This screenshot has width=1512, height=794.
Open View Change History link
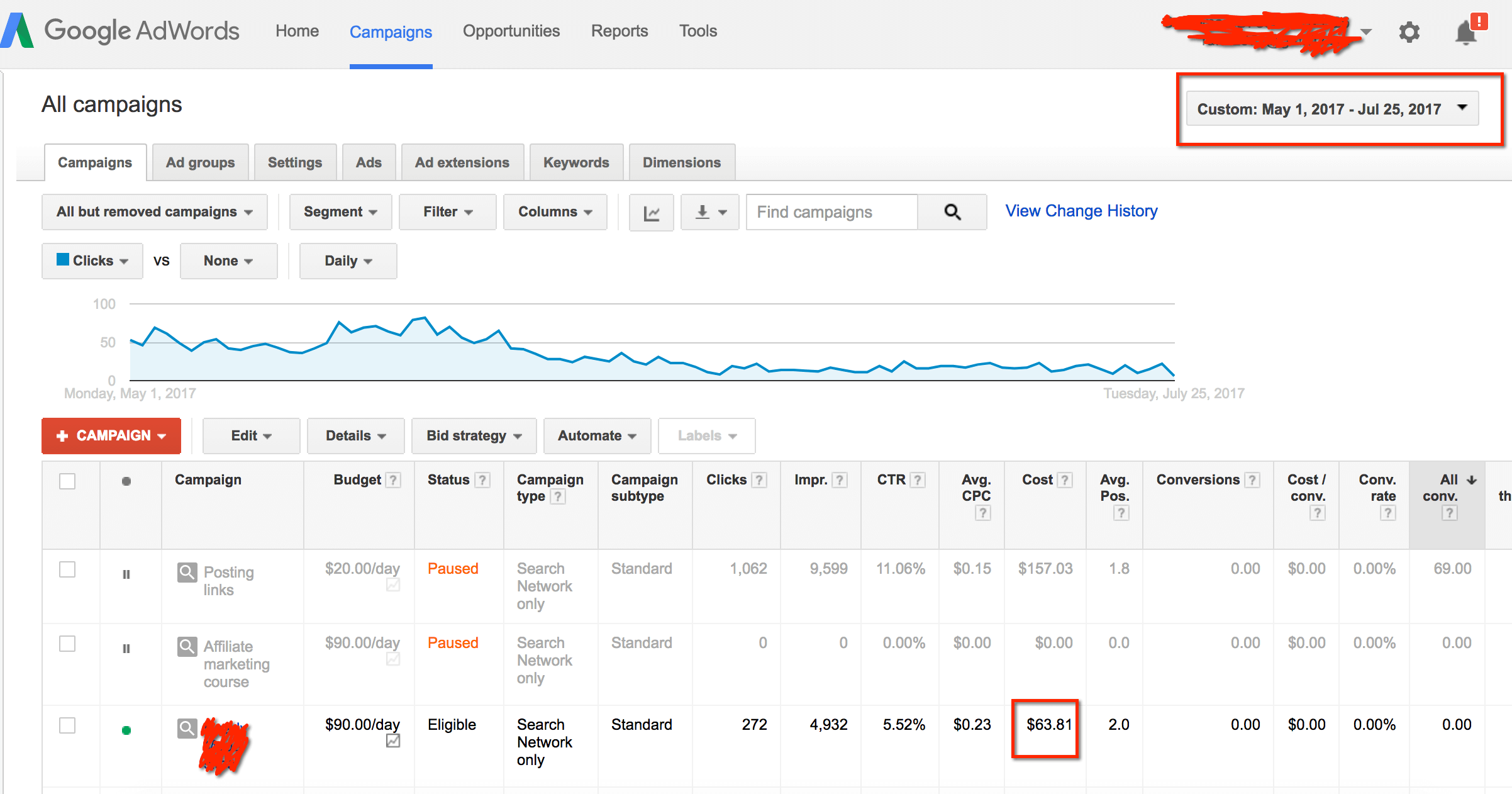coord(1081,211)
